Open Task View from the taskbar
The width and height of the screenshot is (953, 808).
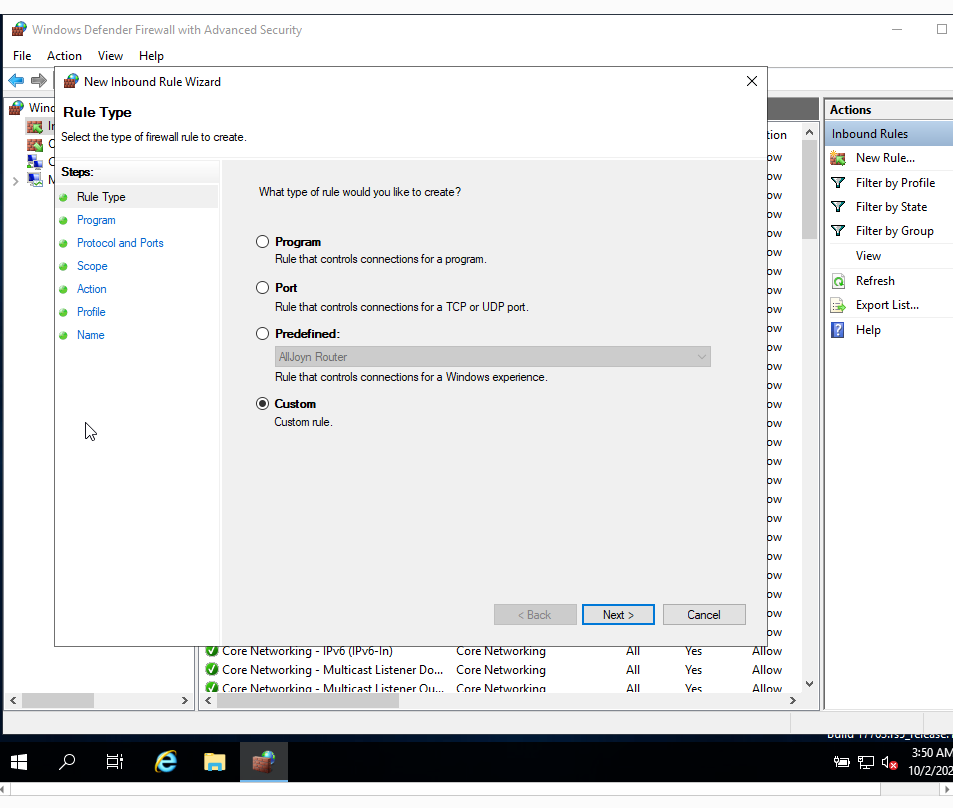[x=114, y=762]
